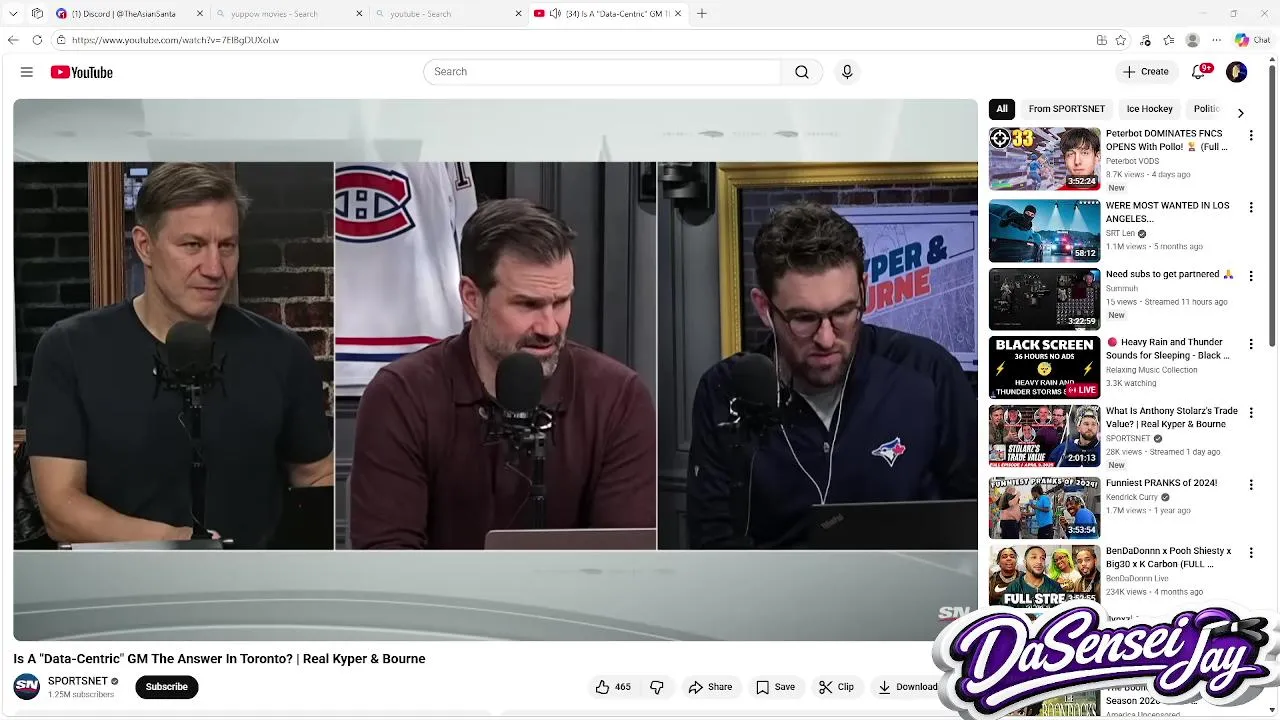Click the video player area

495,370
